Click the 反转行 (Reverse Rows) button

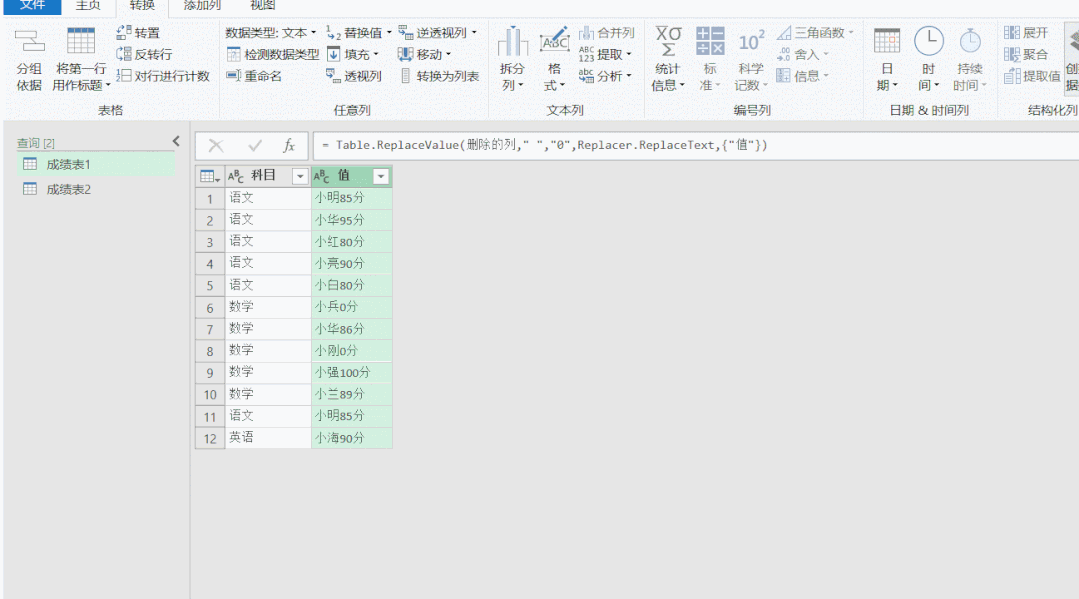145,54
